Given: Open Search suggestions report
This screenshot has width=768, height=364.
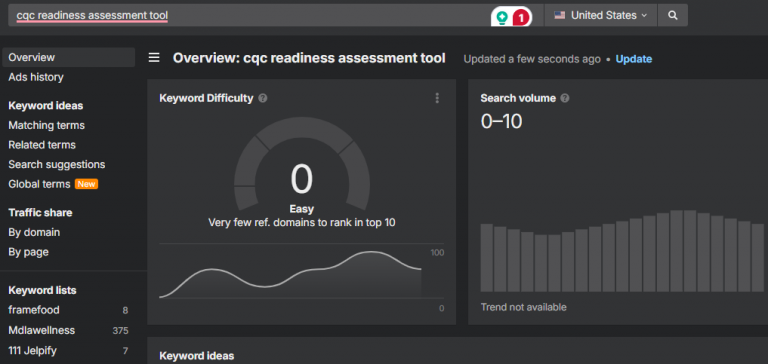Looking at the screenshot, I should (x=57, y=165).
